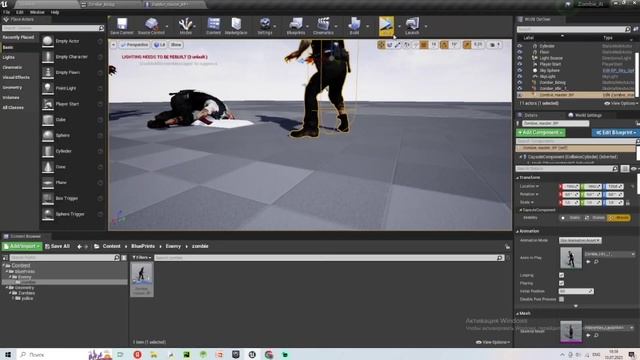The height and width of the screenshot is (360, 640).
Task: Open the Animation Mode dropdown
Action: click(x=580, y=240)
